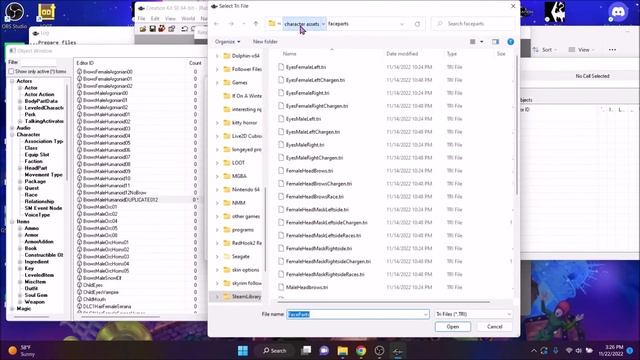Click the folder sidebar scrollbar
This screenshot has height=360, width=640.
pos(265,229)
